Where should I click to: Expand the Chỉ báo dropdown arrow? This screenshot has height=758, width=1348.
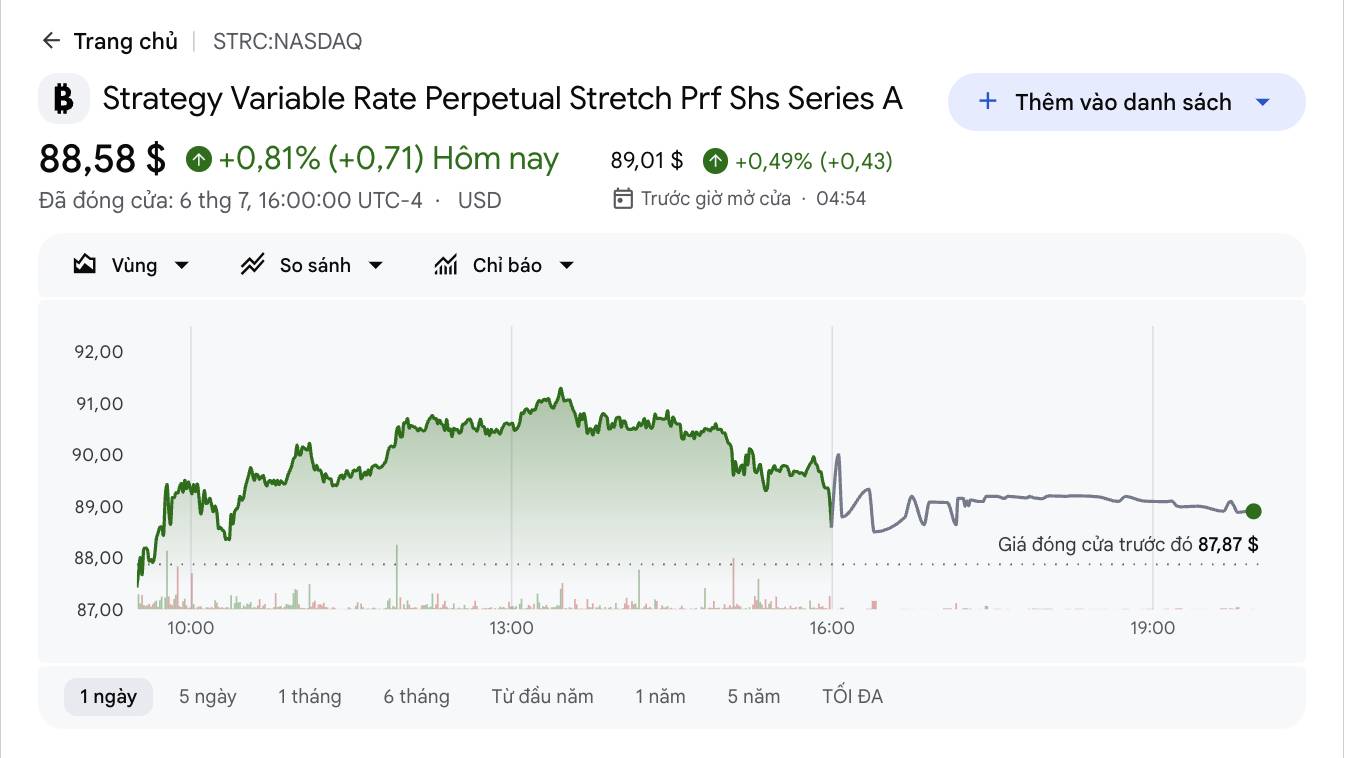567,266
